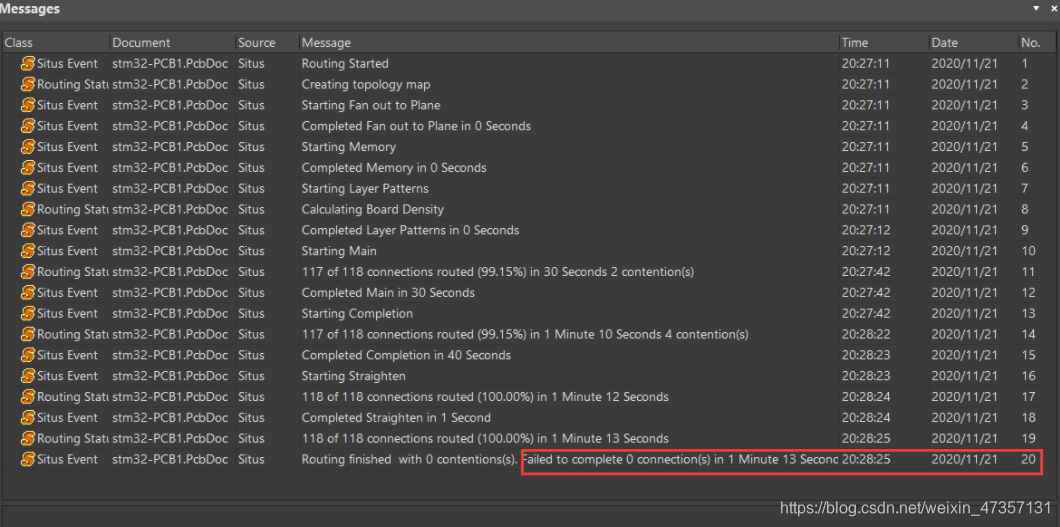Viewport: 1060px width, 527px height.
Task: Click the icon on message number 19 row
Action: click(x=28, y=438)
